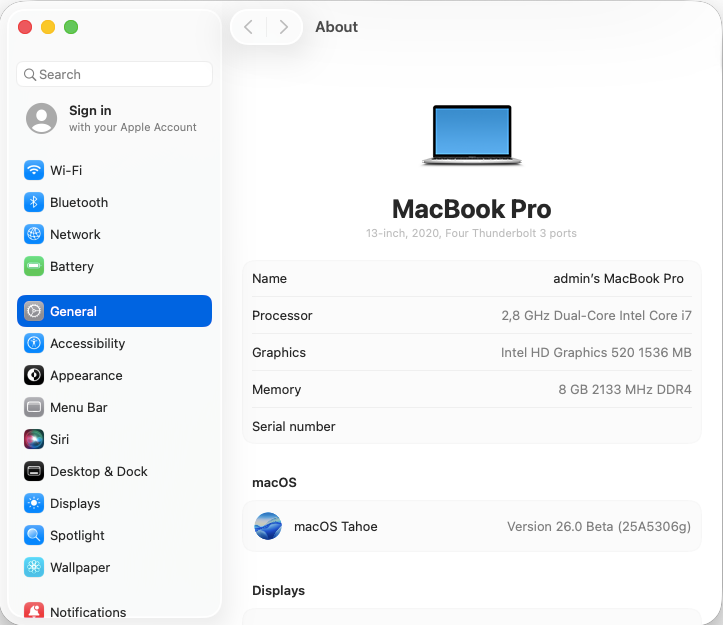Image resolution: width=723 pixels, height=625 pixels.
Task: Click the Search field
Action: 114,74
